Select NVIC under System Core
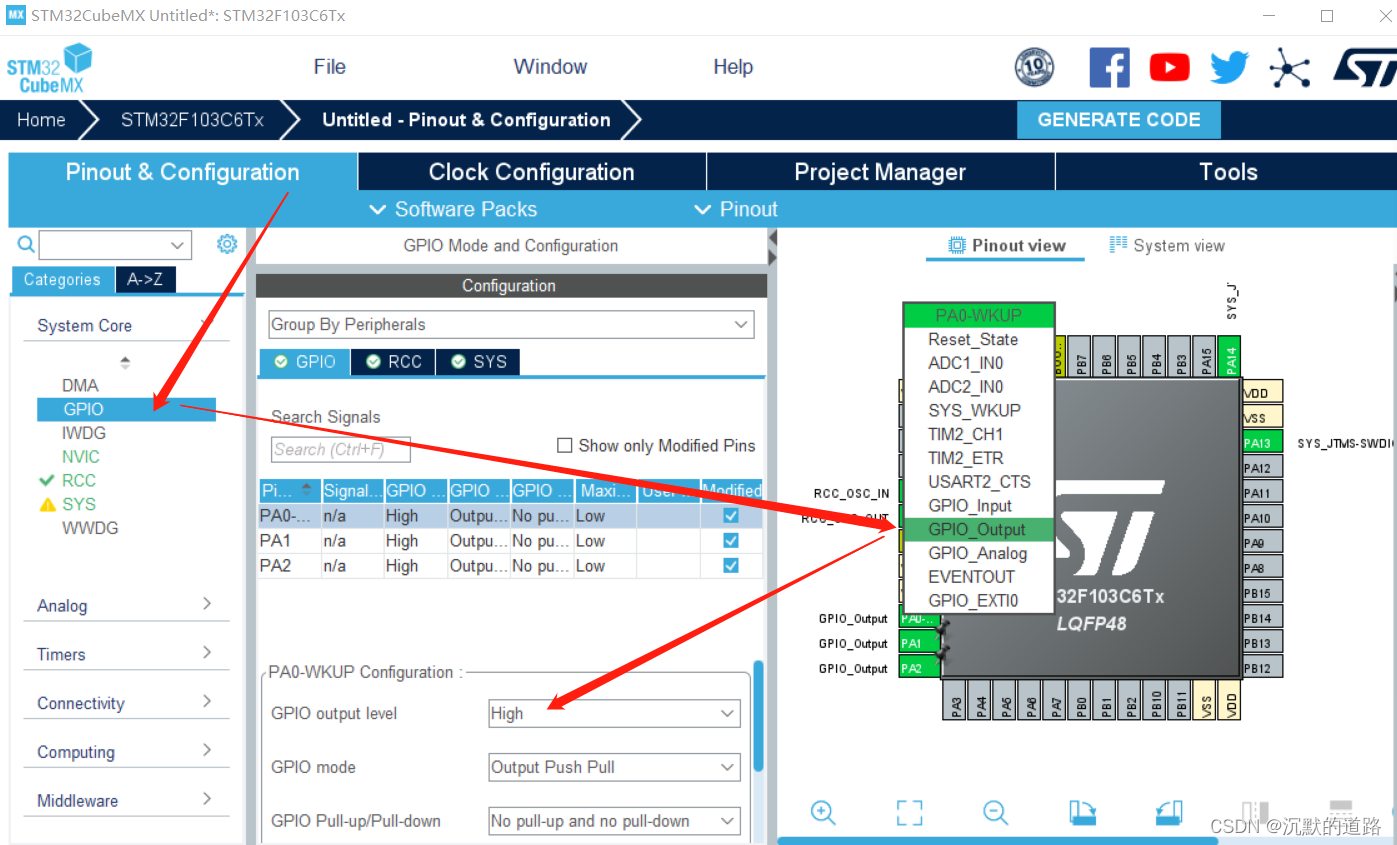Image resolution: width=1397 pixels, height=845 pixels. point(80,456)
